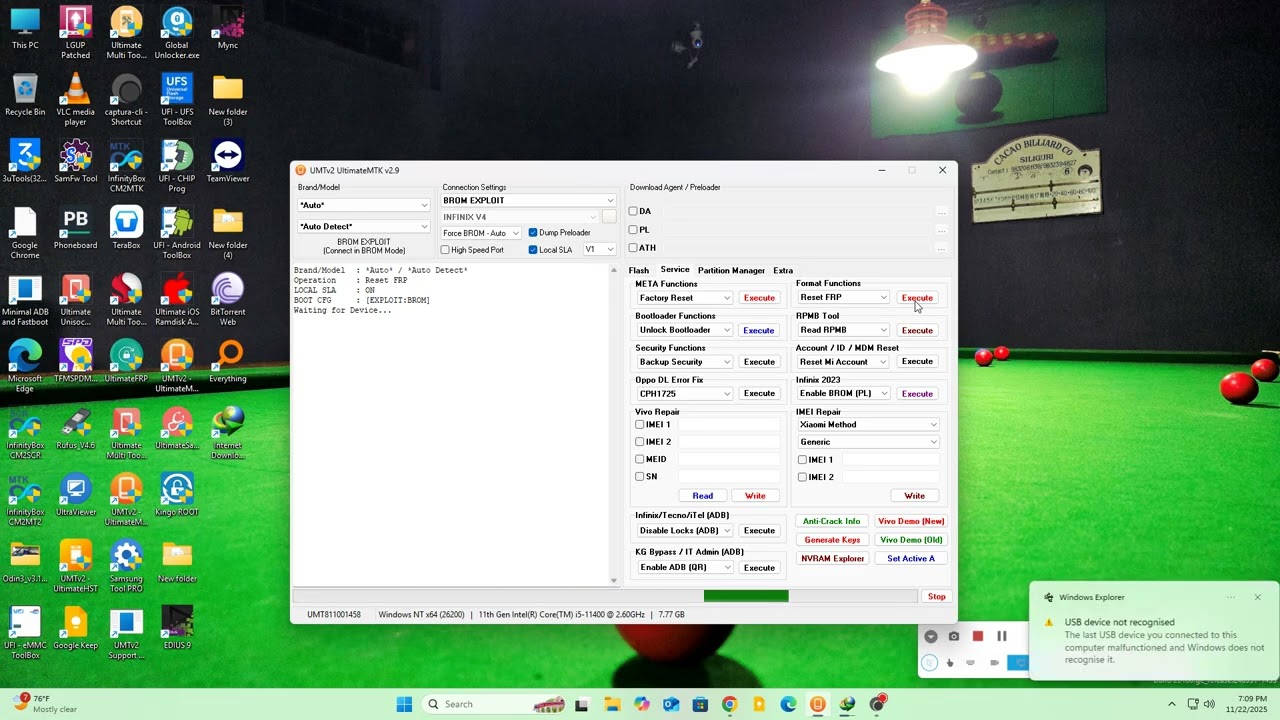Check Vivo Repair SN checkbox
The image size is (1280, 720).
click(640, 476)
